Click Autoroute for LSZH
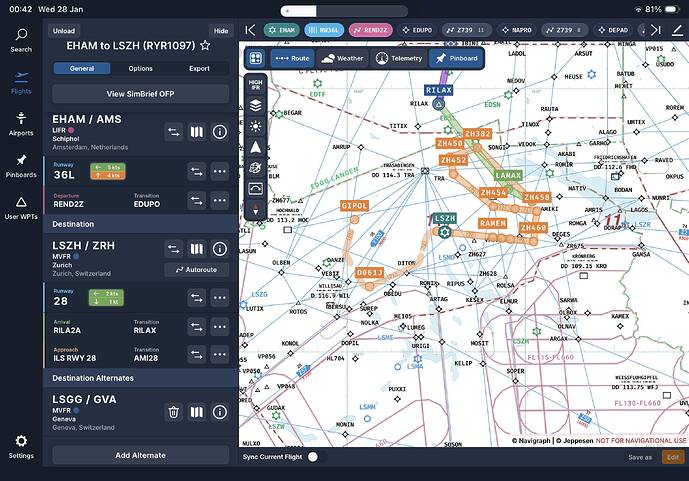 [196, 270]
